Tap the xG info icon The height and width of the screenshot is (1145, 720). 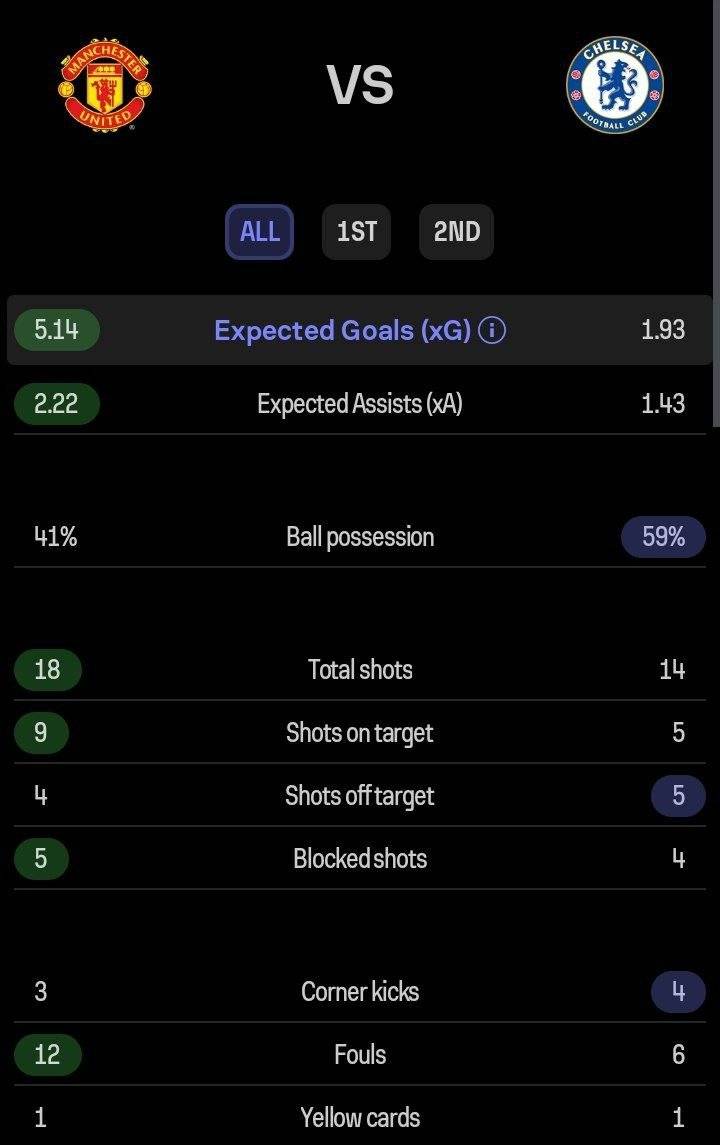click(x=491, y=331)
